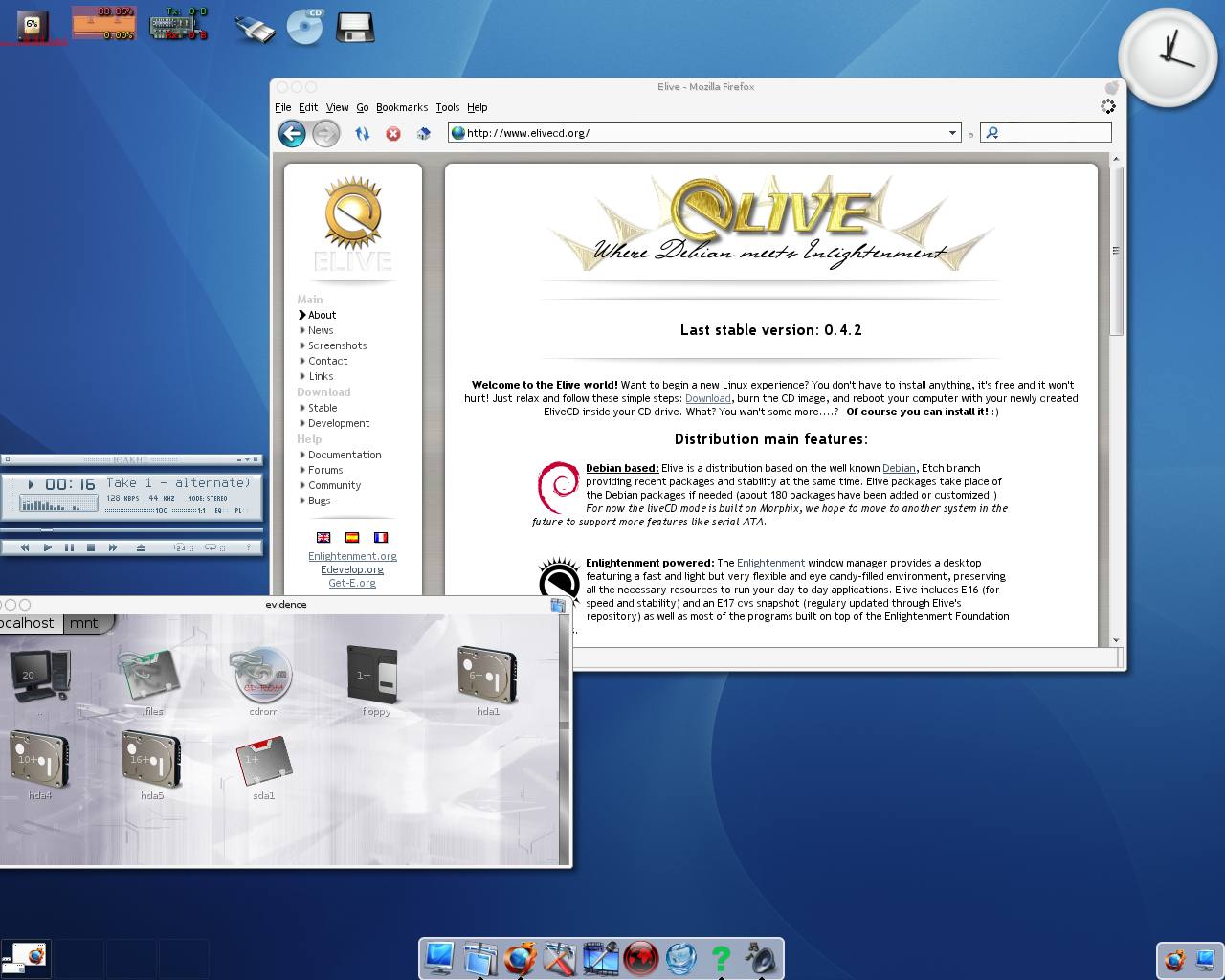Click the volume slider showing 100

pyautogui.click(x=136, y=510)
